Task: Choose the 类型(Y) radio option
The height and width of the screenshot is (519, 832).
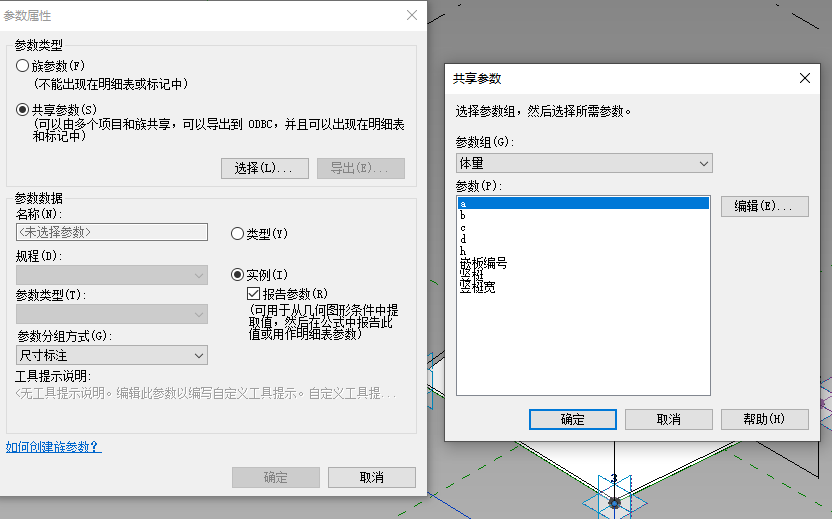Action: pos(237,233)
